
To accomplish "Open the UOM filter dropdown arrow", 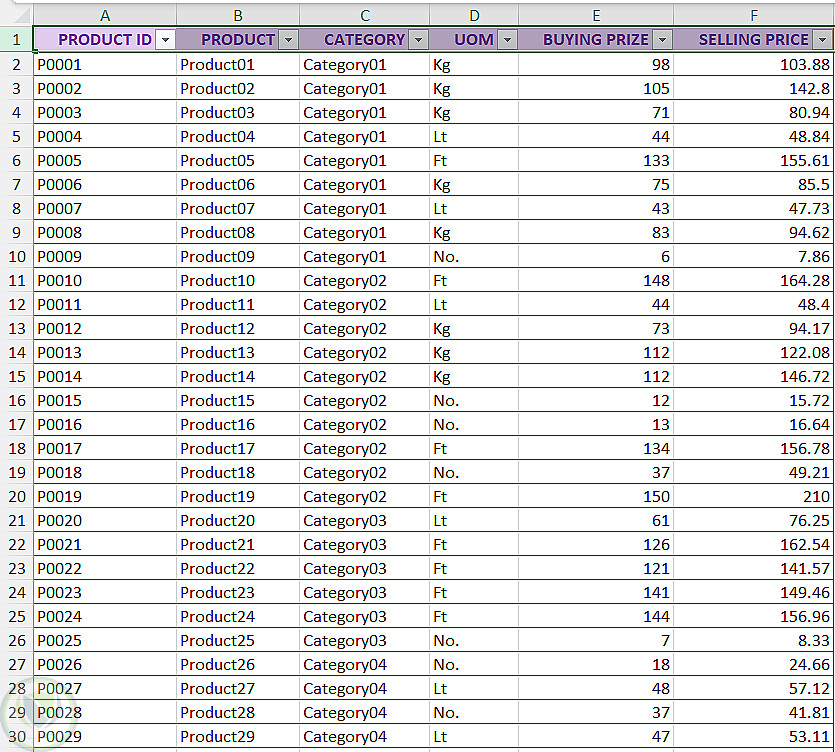I will [x=507, y=40].
